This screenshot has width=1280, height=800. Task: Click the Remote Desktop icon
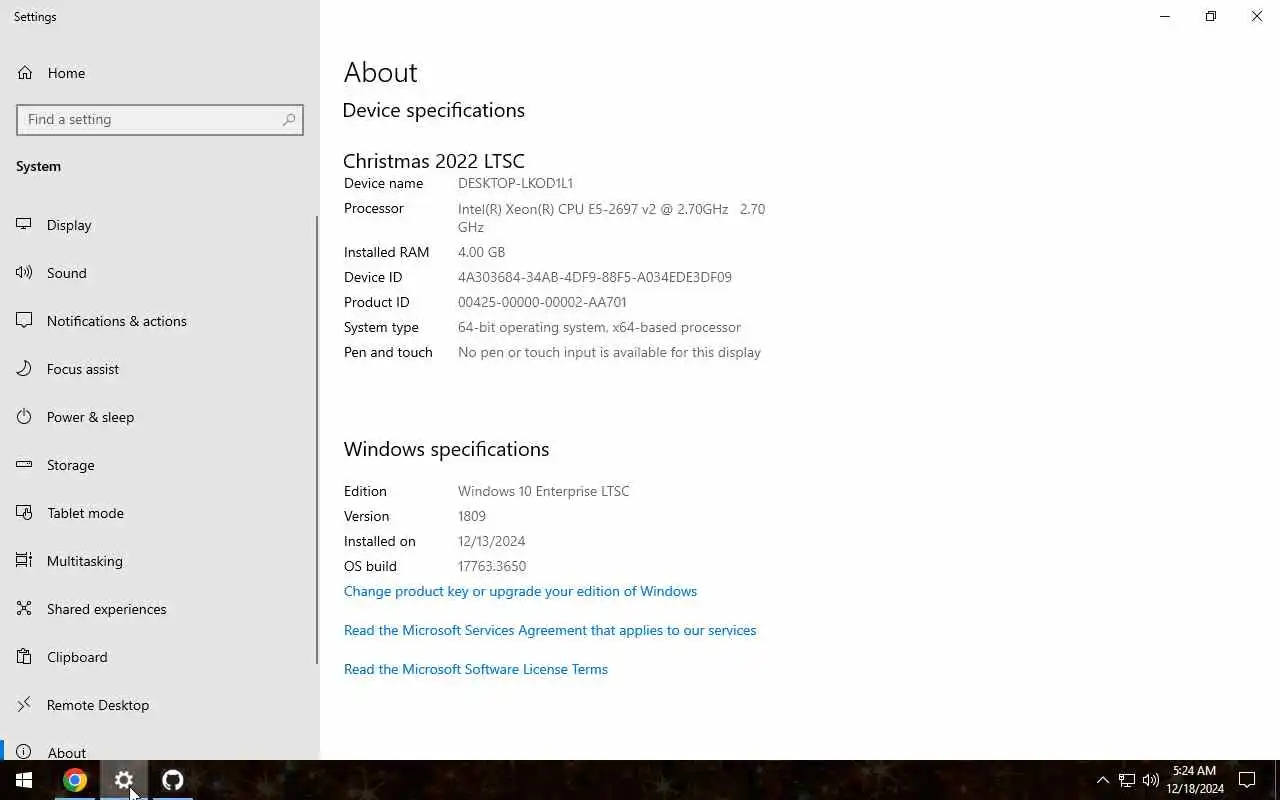pyautogui.click(x=24, y=705)
